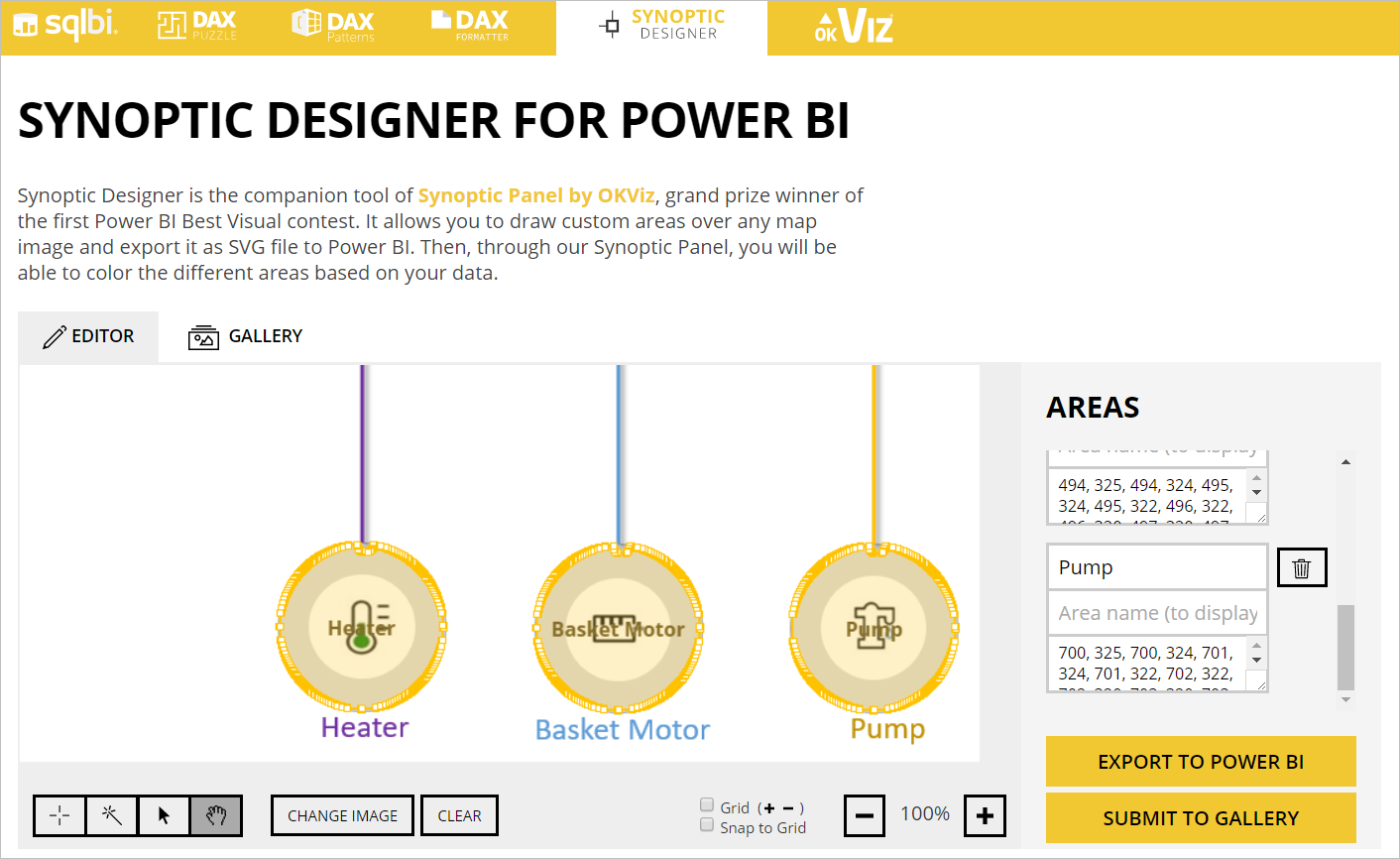Select the EDITOR tab
1400x859 pixels.
pos(88,336)
